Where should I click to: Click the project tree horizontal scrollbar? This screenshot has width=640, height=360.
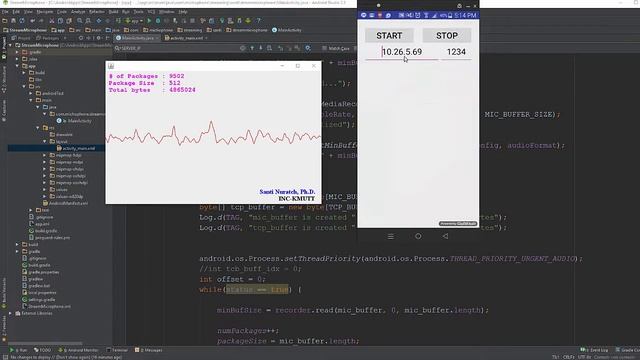(45, 344)
